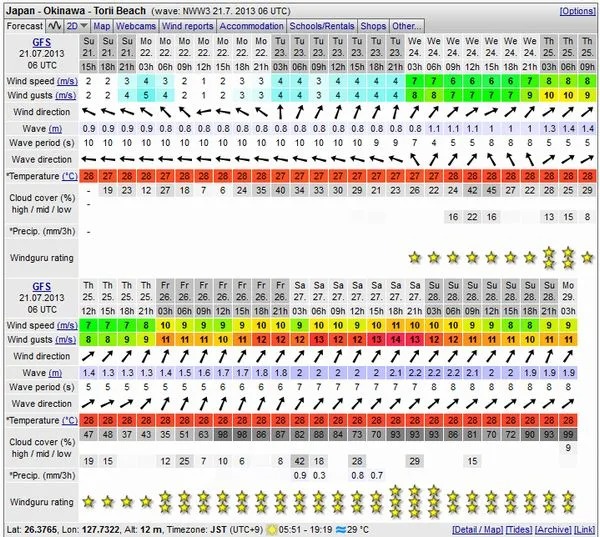Click wave direction arrow under We 24. 03h

click(x=414, y=159)
